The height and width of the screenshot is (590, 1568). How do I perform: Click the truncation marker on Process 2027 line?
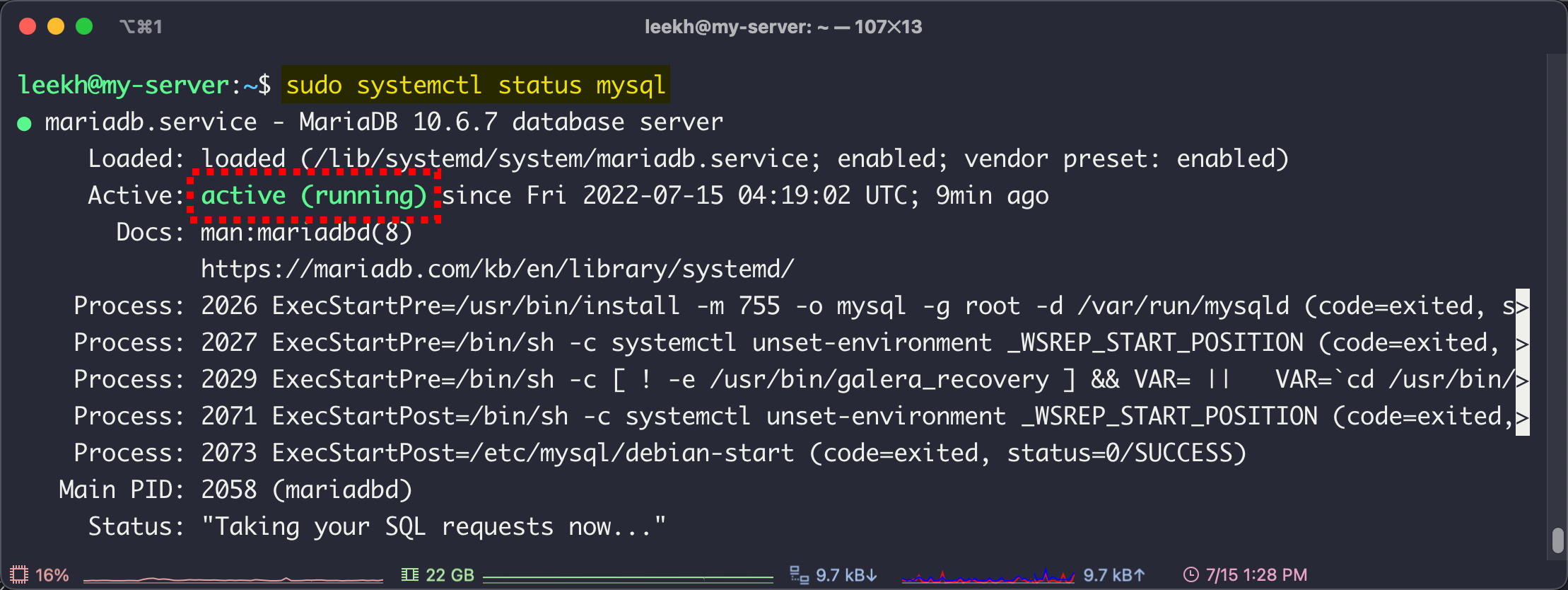pos(1522,343)
